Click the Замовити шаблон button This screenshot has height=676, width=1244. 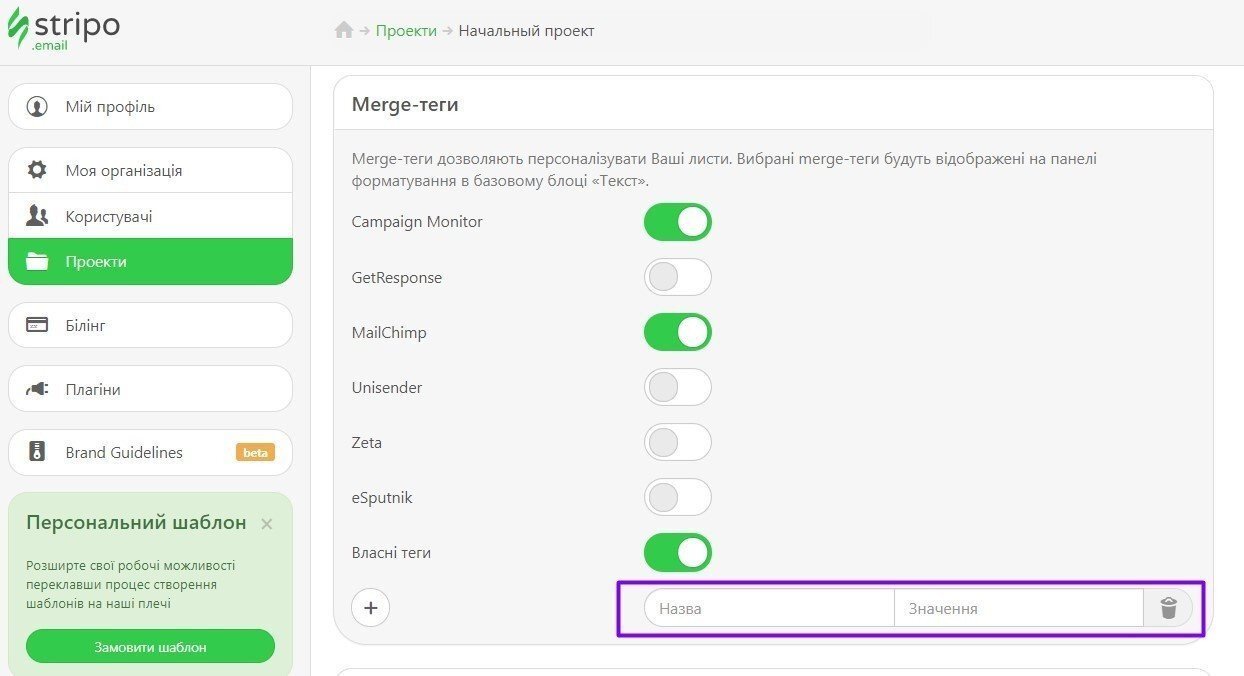coord(150,647)
